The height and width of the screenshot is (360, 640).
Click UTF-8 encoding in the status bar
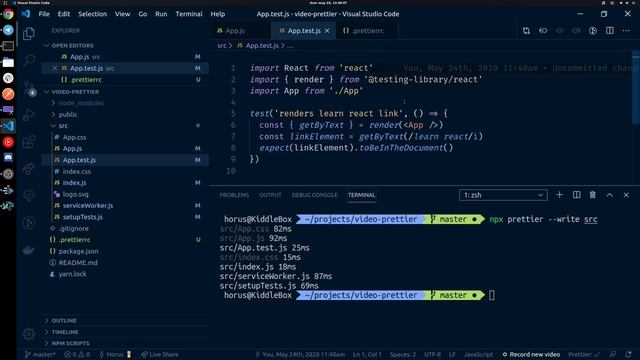pyautogui.click(x=433, y=354)
